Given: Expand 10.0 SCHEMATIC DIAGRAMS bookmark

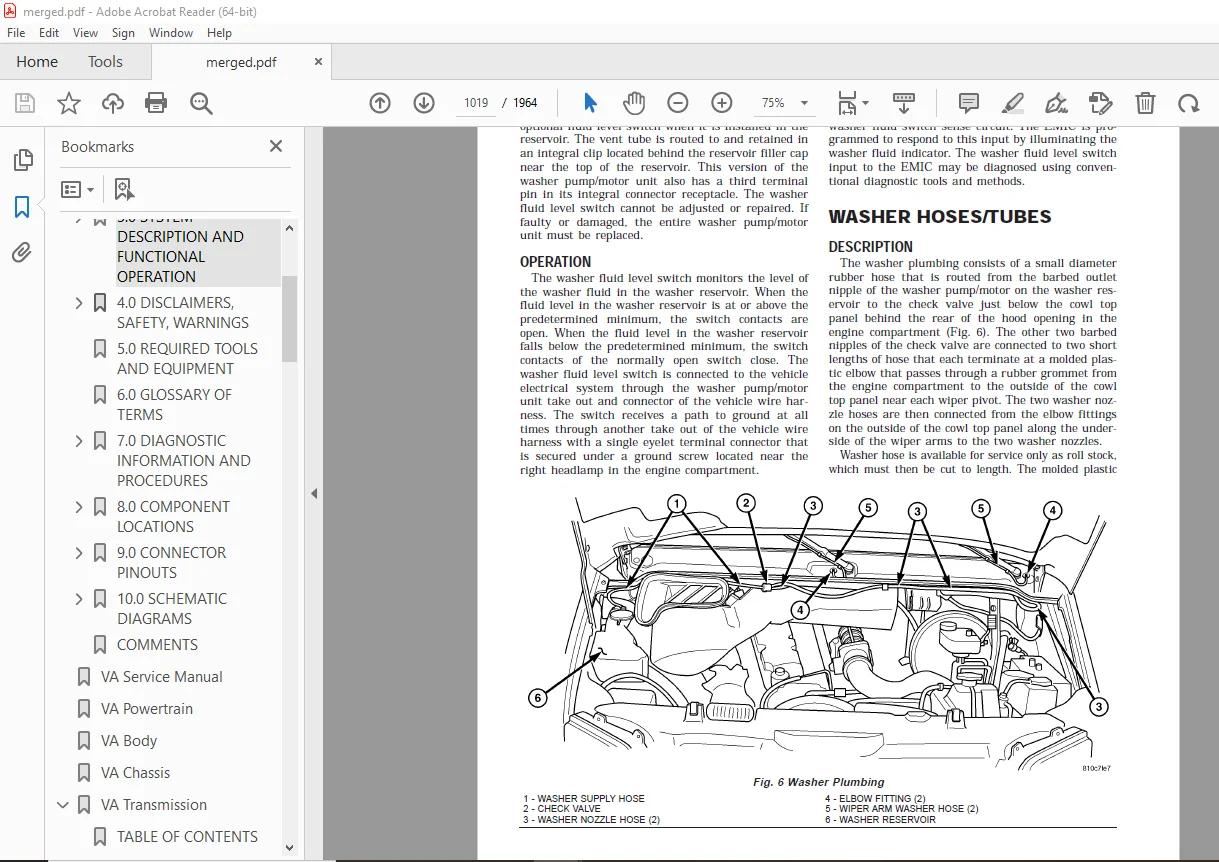Looking at the screenshot, I should pyautogui.click(x=79, y=599).
